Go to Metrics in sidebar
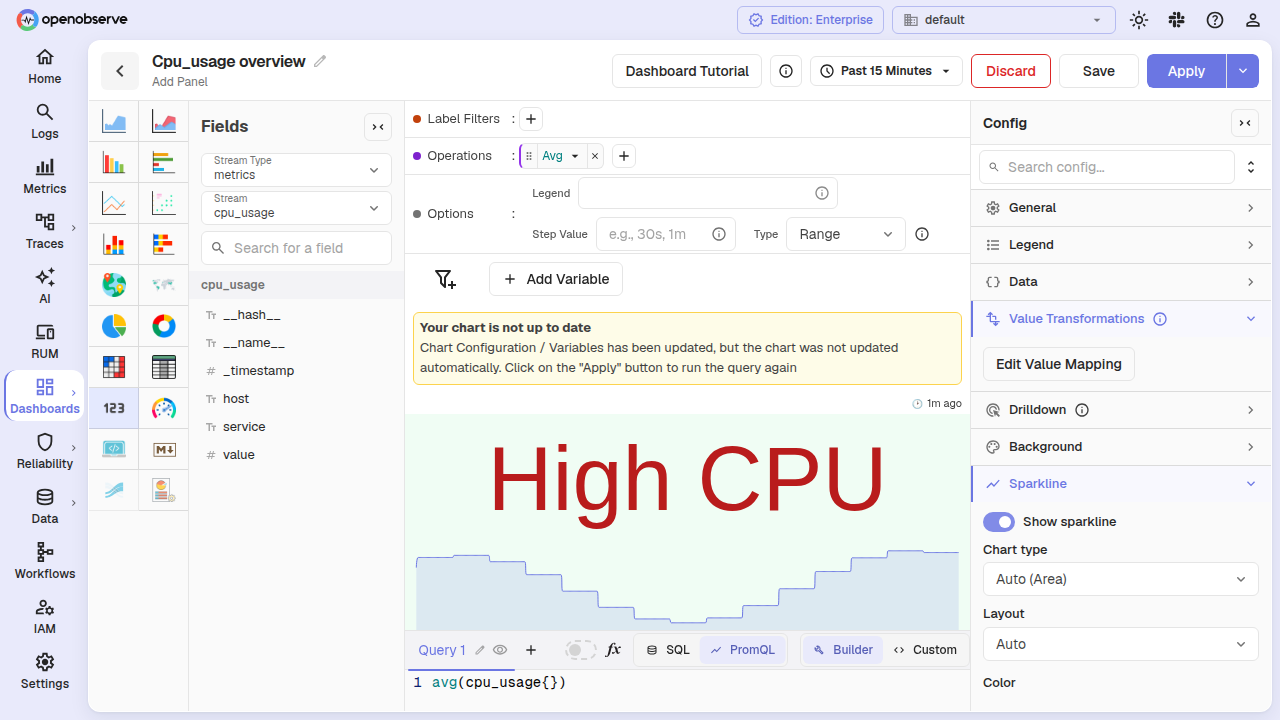Screen dimensions: 1280x720 coord(45,176)
